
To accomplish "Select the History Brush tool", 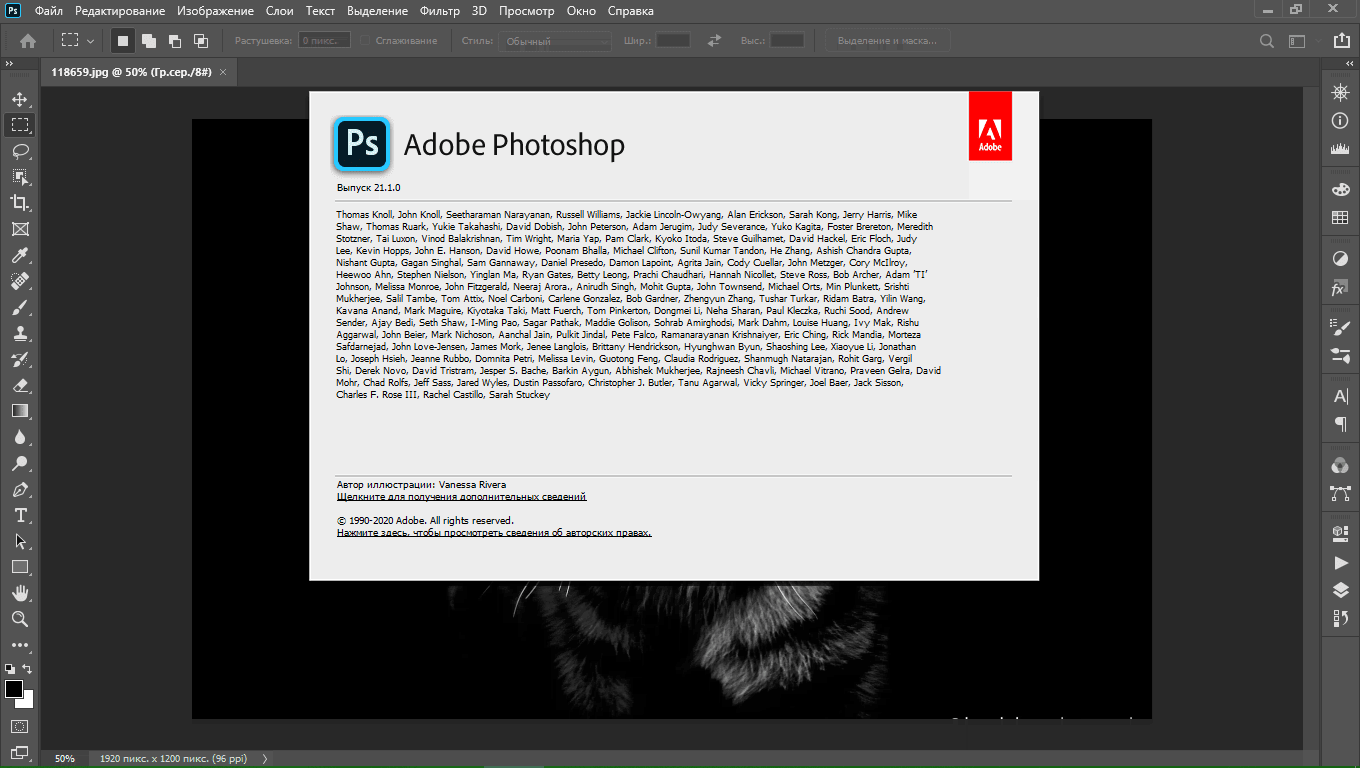I will (x=19, y=359).
